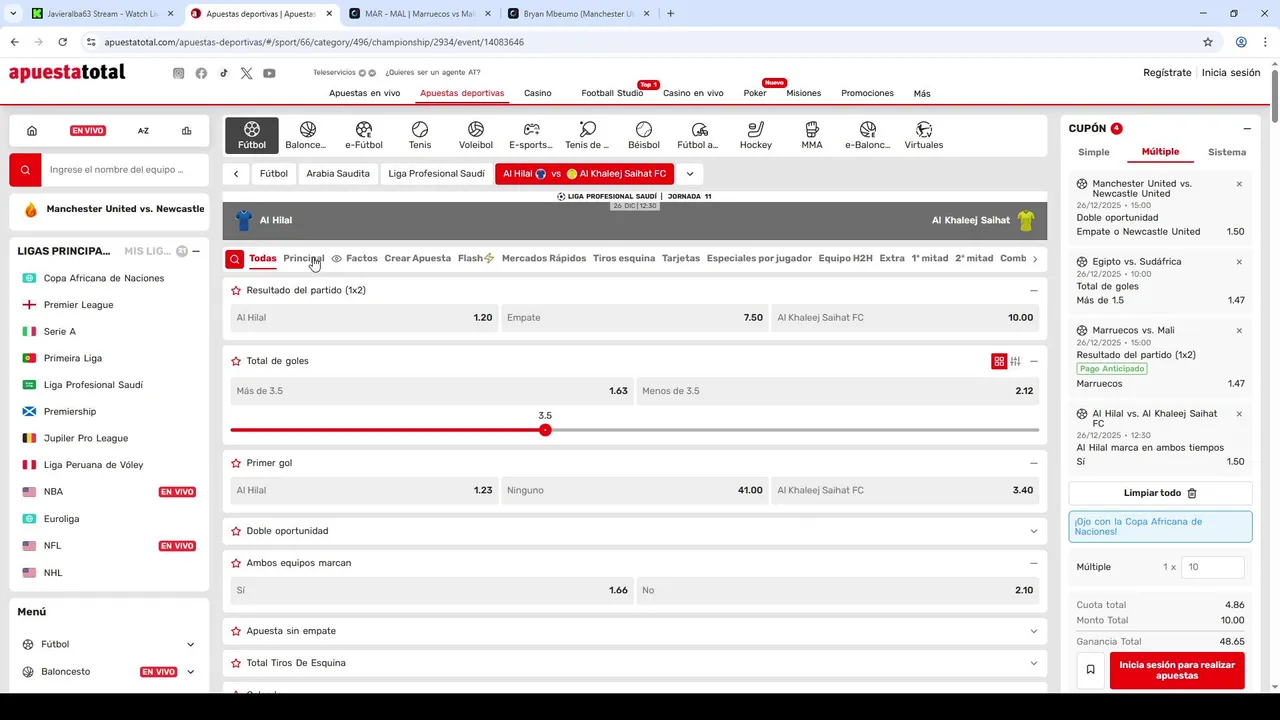The height and width of the screenshot is (720, 1280).
Task: Click the Múltiple stake amount field
Action: pos(1213,567)
